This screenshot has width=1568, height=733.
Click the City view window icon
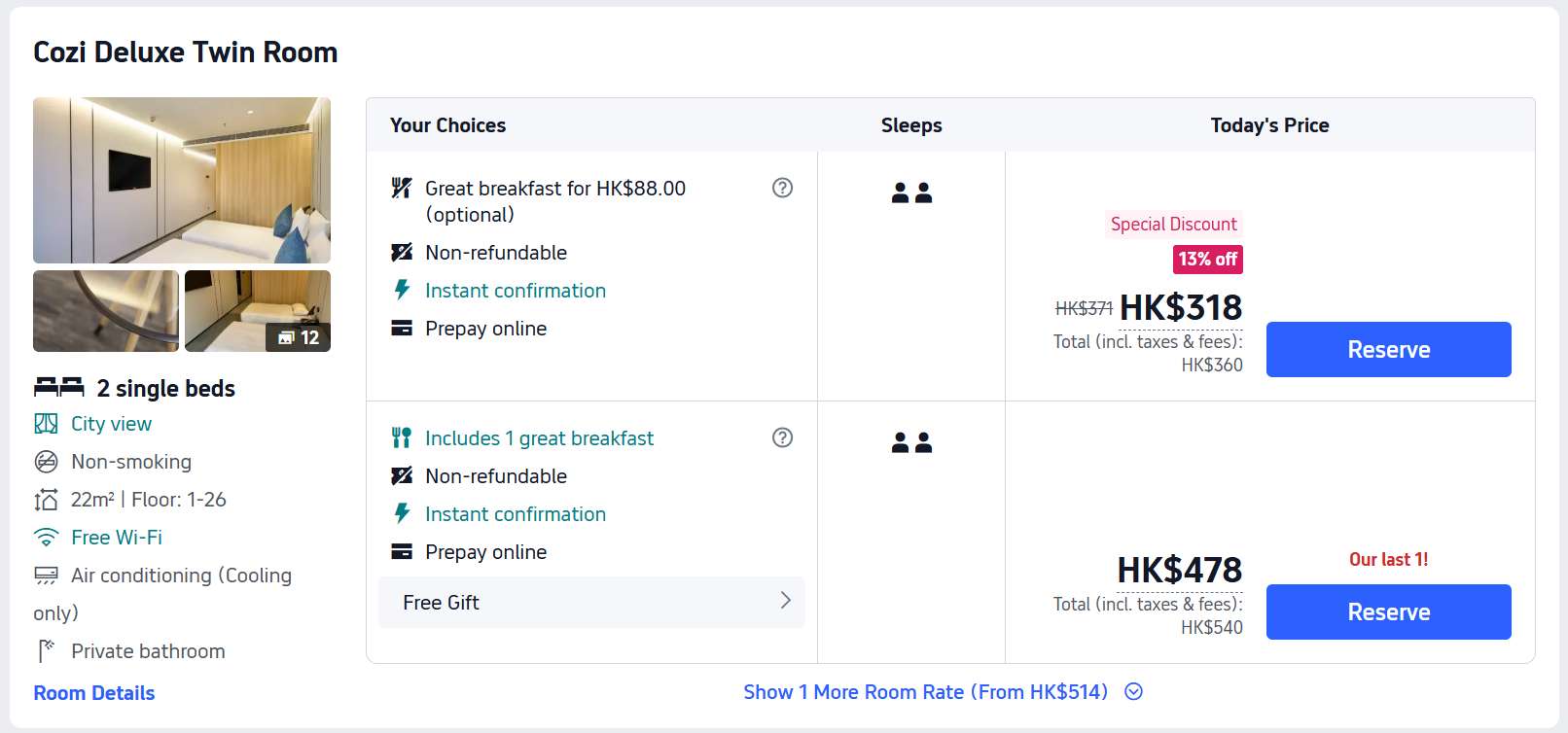[x=46, y=424]
